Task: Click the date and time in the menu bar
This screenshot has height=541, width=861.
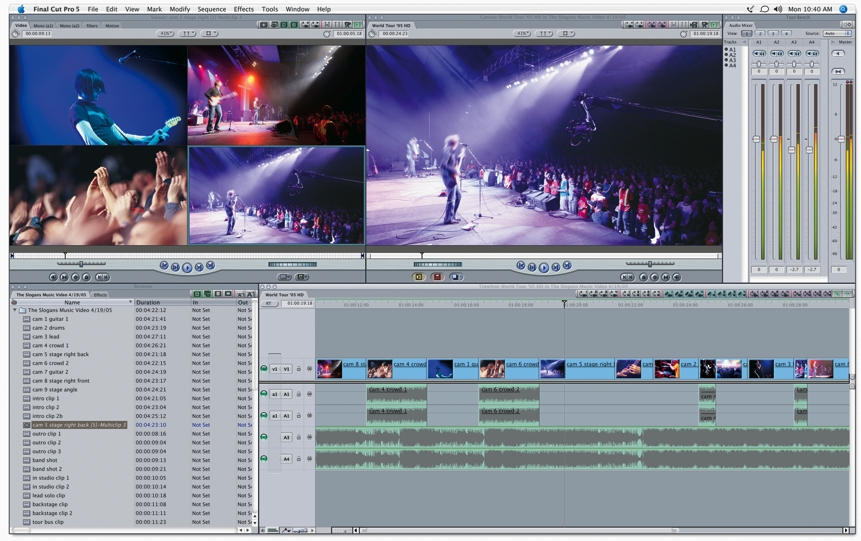Action: click(x=810, y=9)
